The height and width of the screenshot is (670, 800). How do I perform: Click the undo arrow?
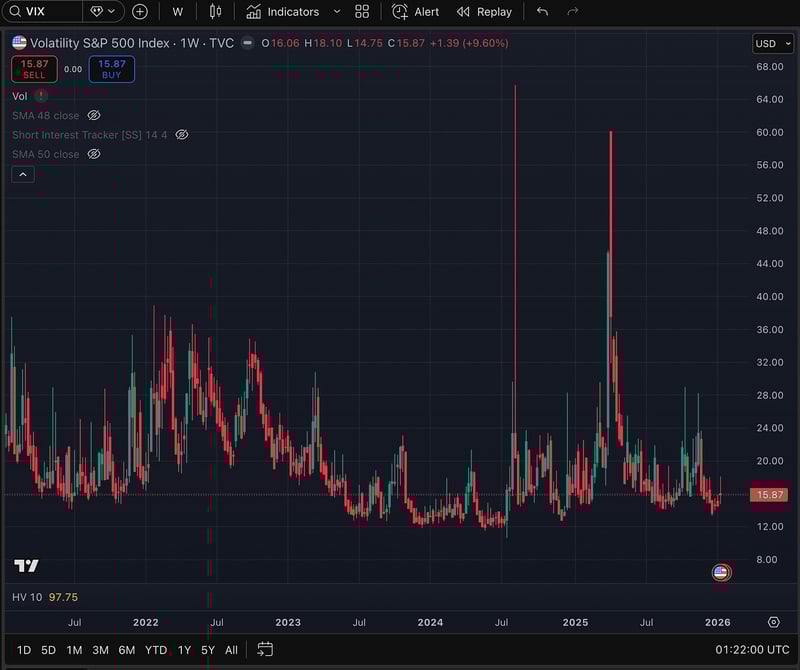click(541, 11)
